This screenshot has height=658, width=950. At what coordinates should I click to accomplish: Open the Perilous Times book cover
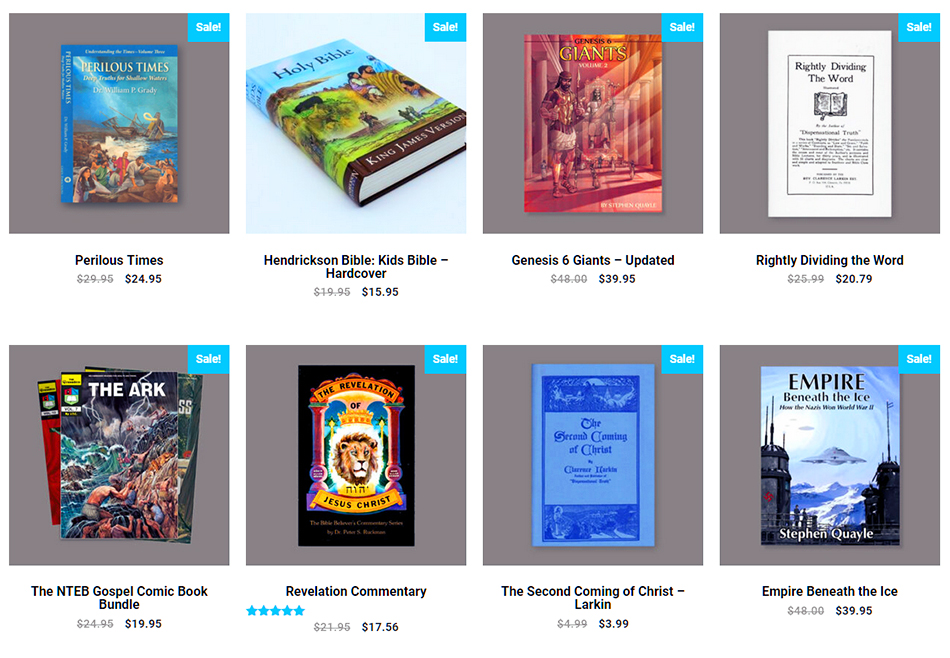[x=119, y=124]
